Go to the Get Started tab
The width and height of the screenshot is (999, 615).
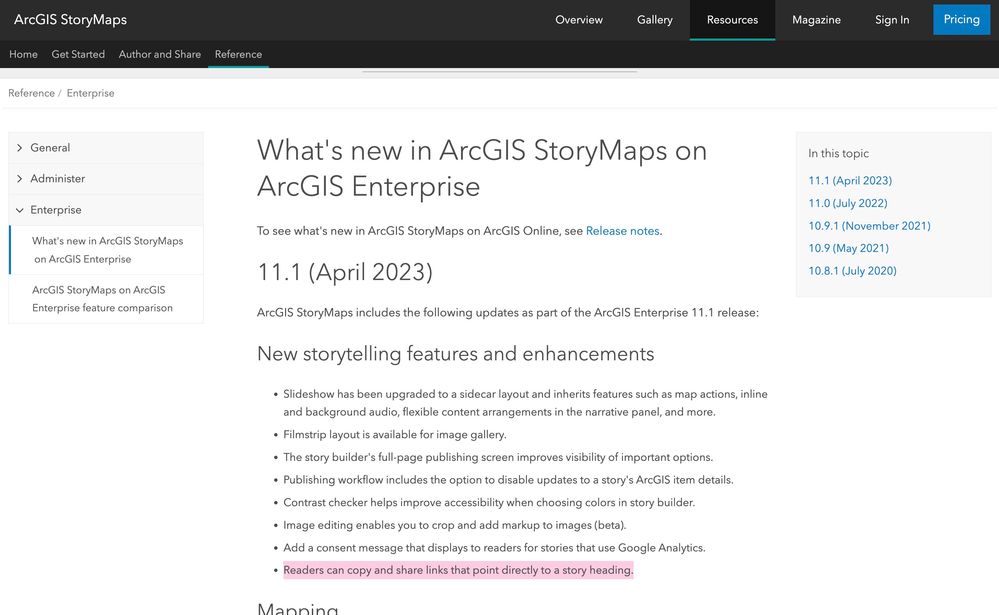point(77,54)
